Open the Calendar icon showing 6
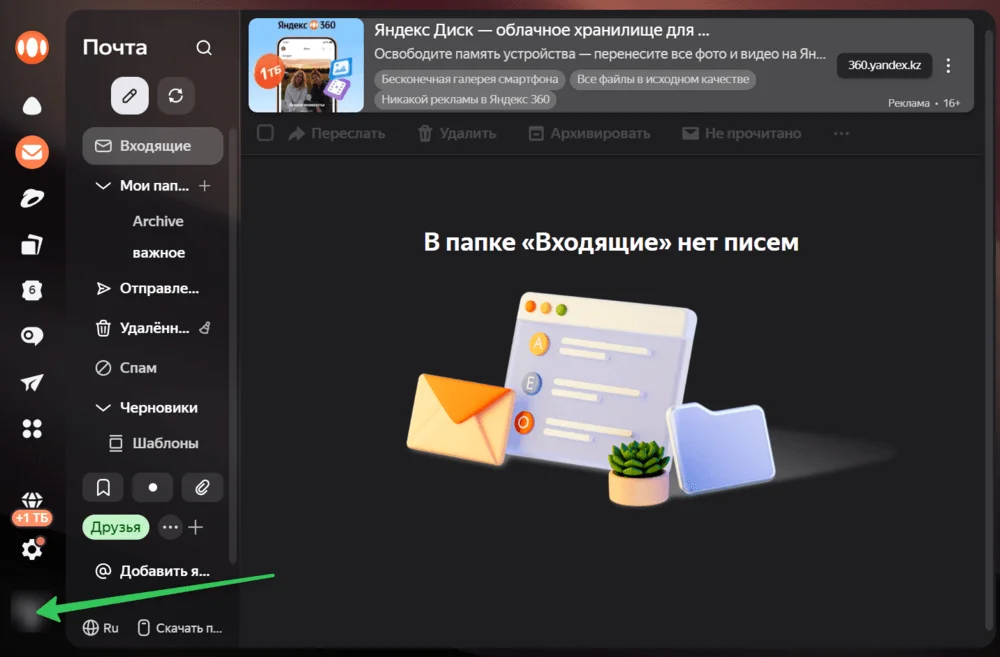 pos(32,290)
